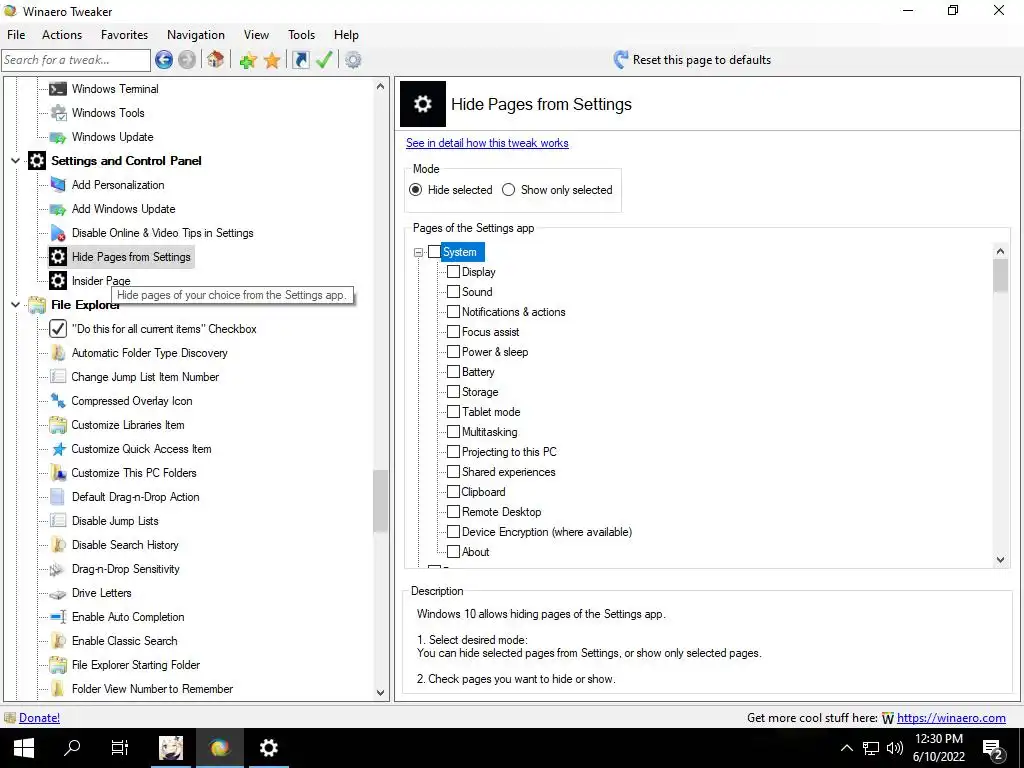This screenshot has height=768, width=1024.
Task: Open the winaero.com link
Action: (x=951, y=718)
